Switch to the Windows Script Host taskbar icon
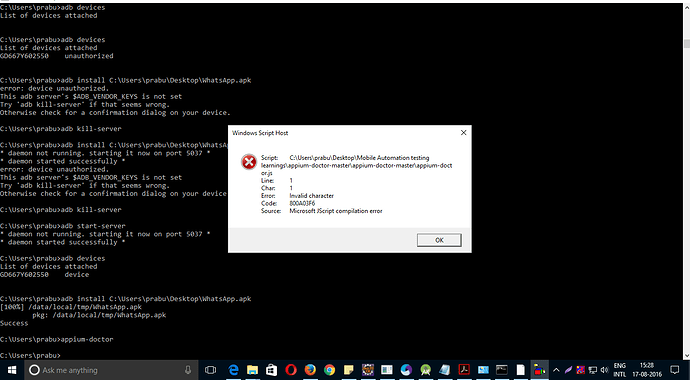The height and width of the screenshot is (380, 690). pyautogui.click(x=539, y=370)
